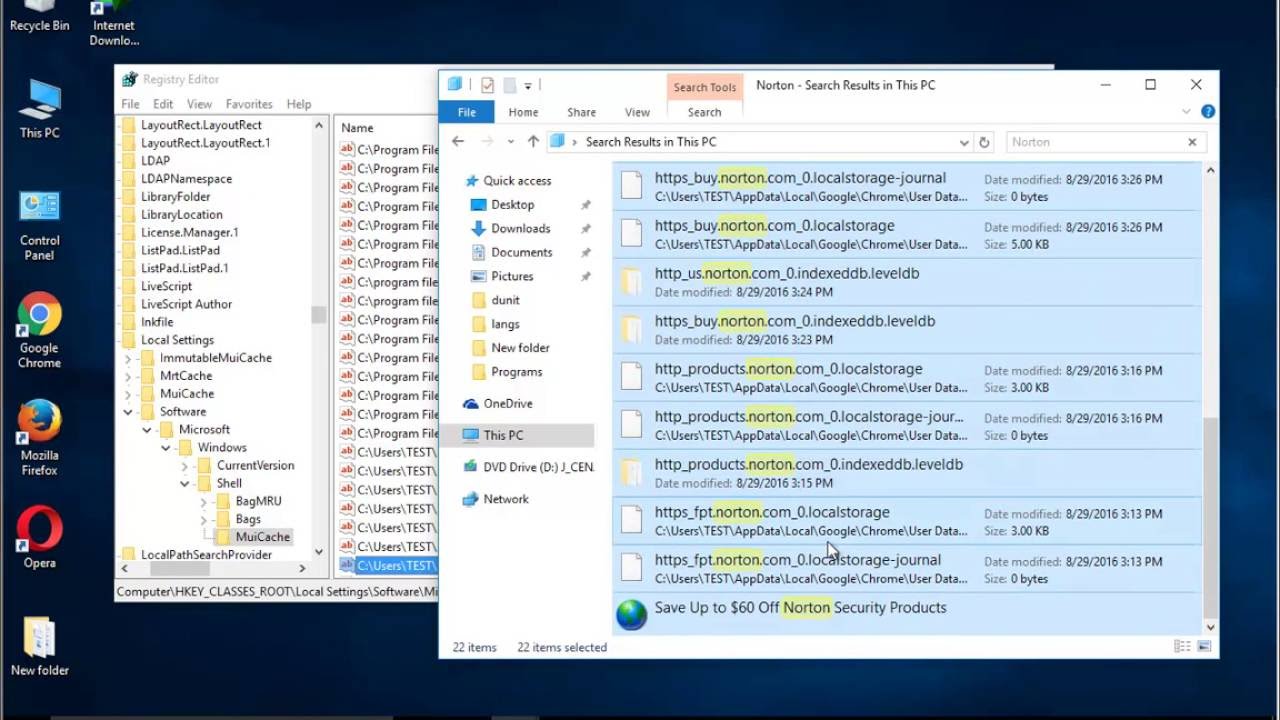Open the Recycle Bin desktop icon
Viewport: 1280px width, 720px height.
(x=39, y=15)
